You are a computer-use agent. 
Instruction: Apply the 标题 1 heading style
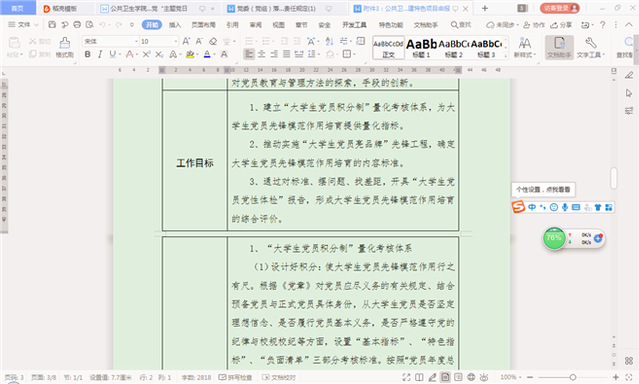pos(421,48)
